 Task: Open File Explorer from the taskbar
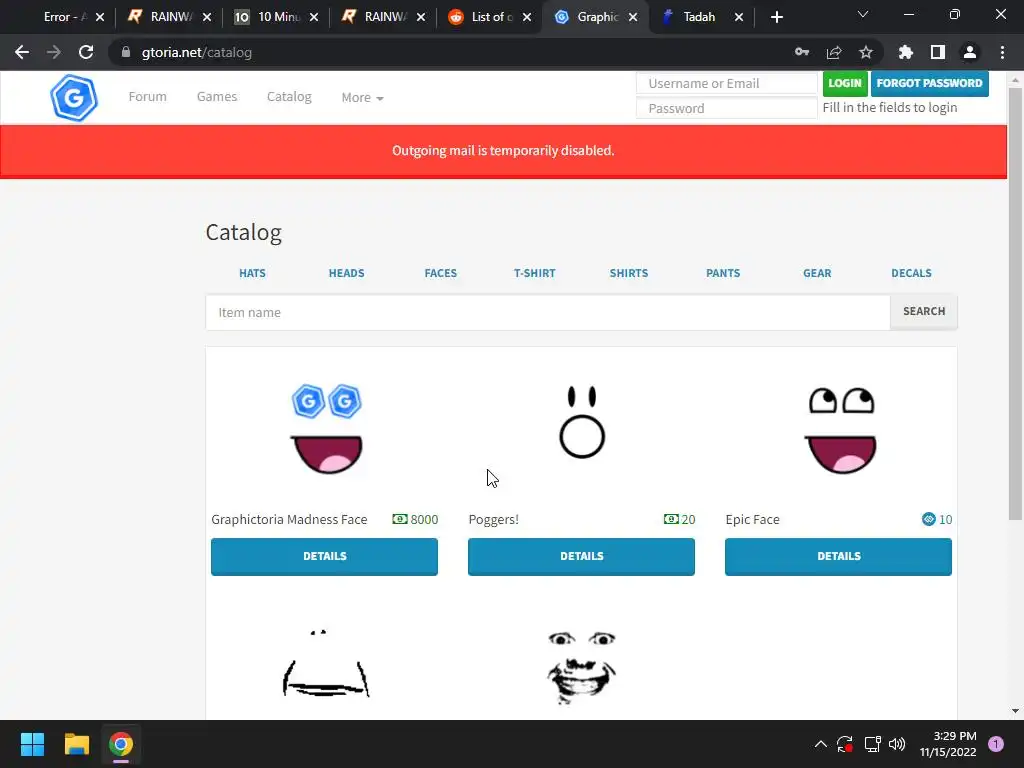click(76, 744)
